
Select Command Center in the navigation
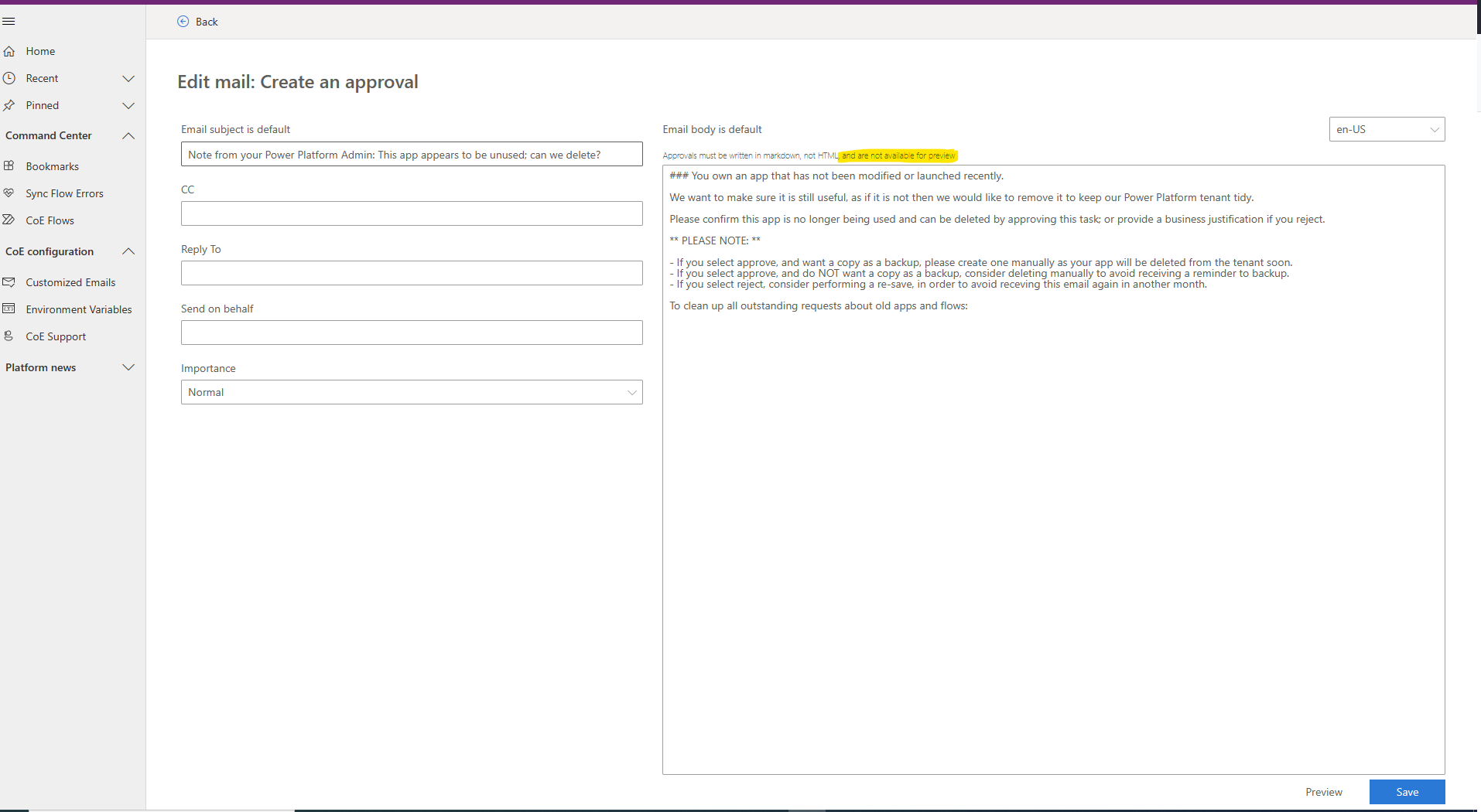coord(49,135)
